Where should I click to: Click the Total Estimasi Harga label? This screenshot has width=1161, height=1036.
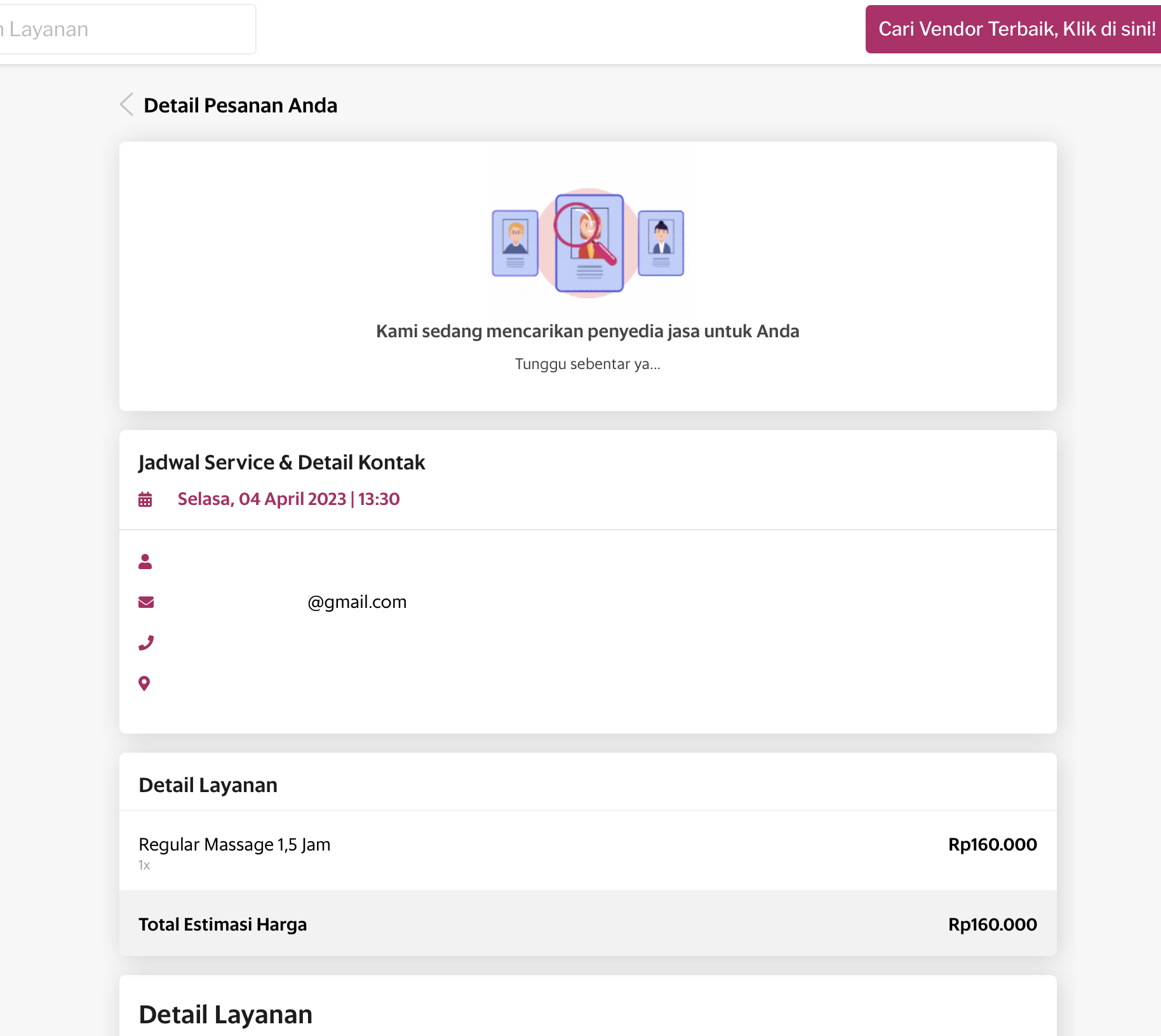(x=223, y=924)
